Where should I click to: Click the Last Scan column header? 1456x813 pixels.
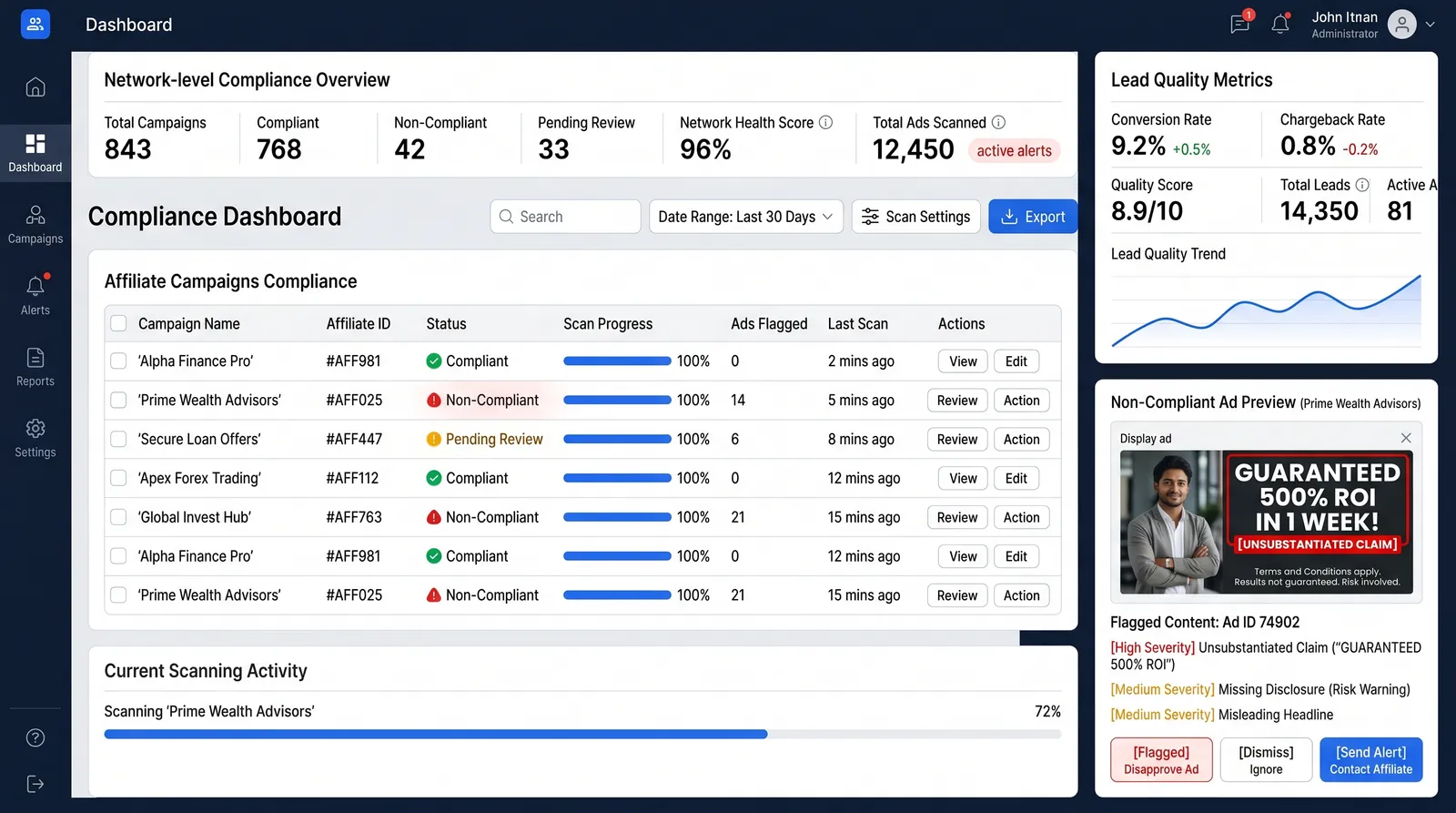point(857,323)
